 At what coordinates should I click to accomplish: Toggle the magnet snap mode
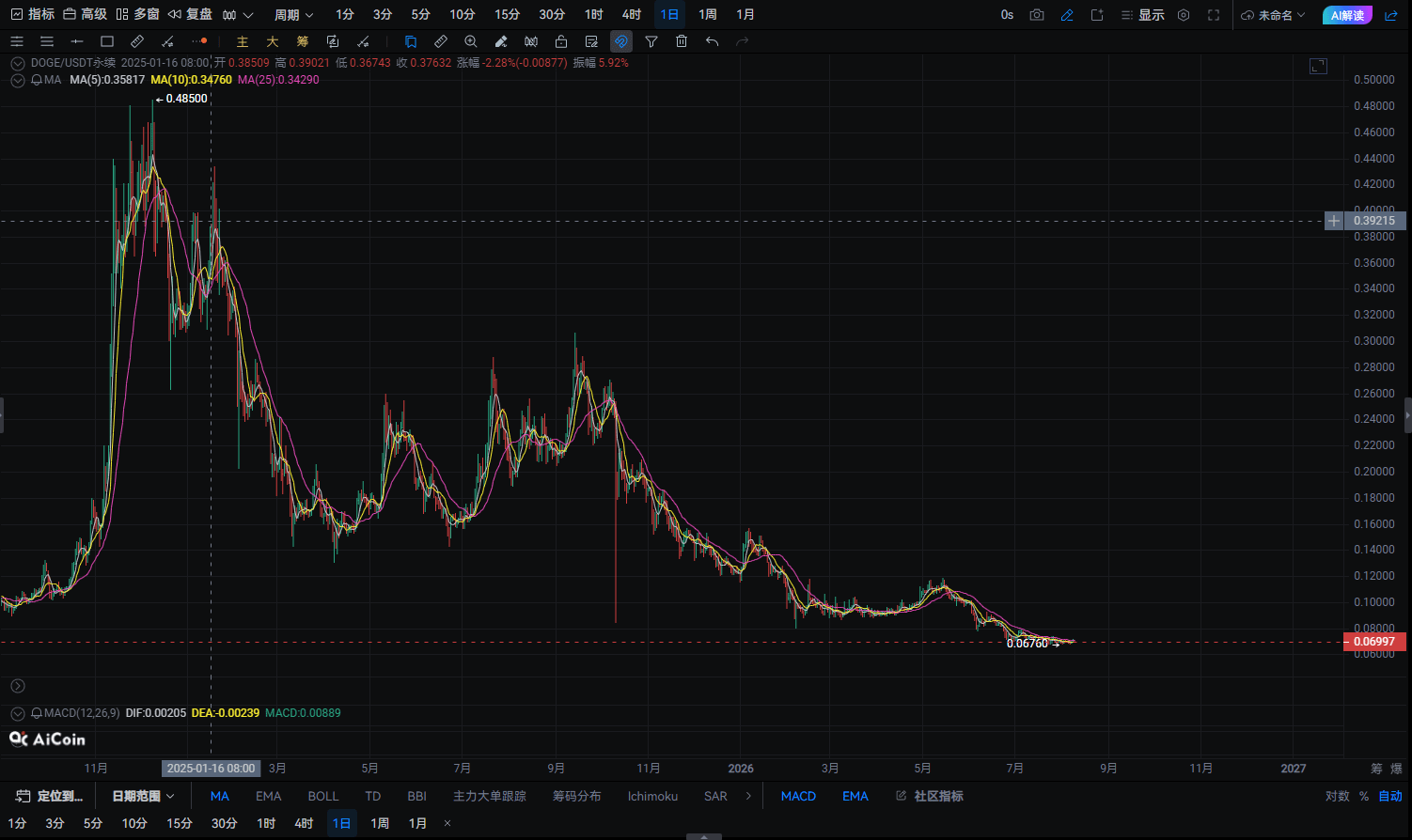point(621,41)
